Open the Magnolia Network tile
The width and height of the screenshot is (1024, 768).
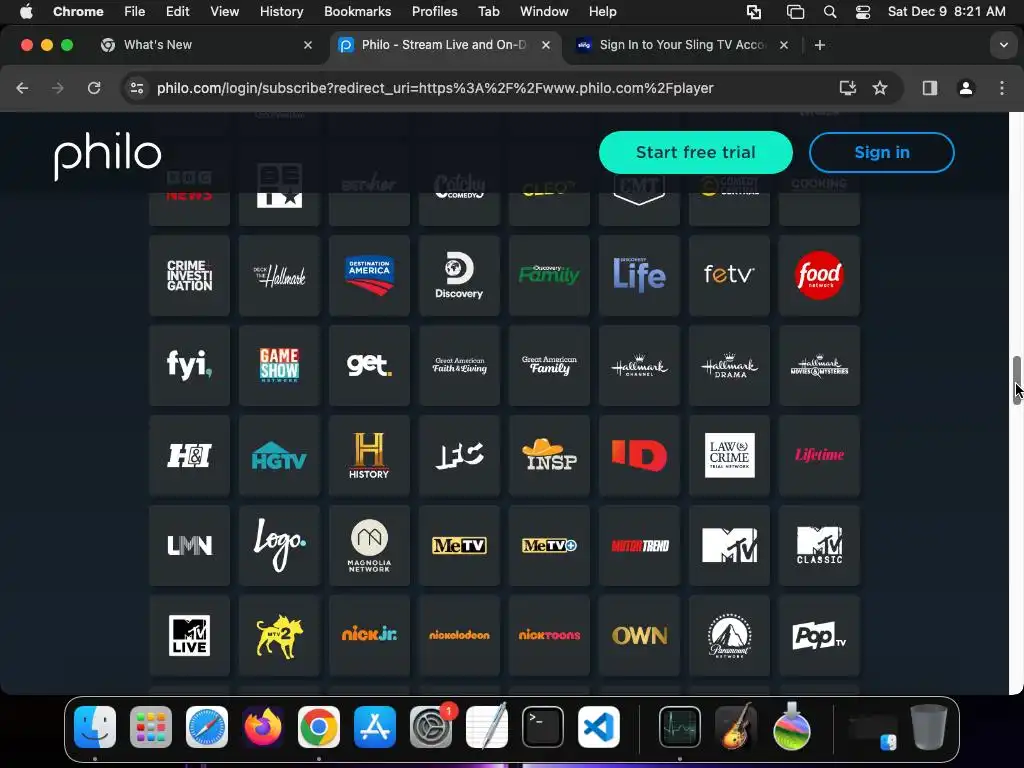click(x=370, y=546)
